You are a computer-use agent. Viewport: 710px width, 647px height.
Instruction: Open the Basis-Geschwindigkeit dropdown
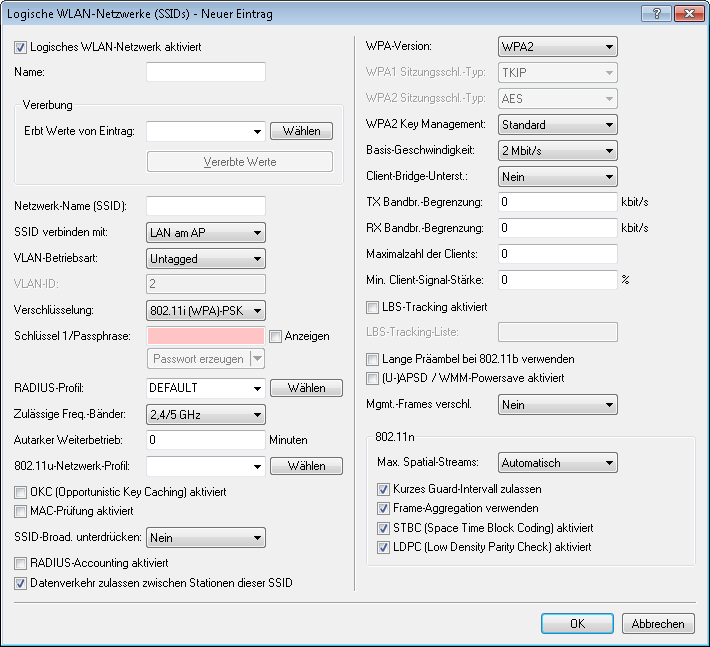coord(557,151)
